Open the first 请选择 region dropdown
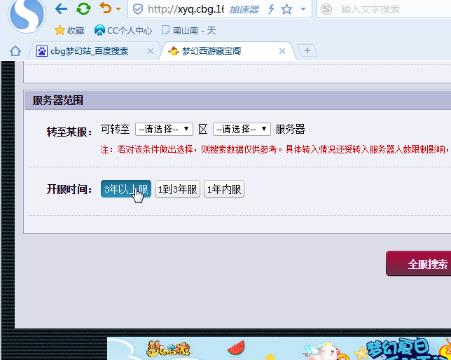The height and width of the screenshot is (360, 451). coord(164,129)
